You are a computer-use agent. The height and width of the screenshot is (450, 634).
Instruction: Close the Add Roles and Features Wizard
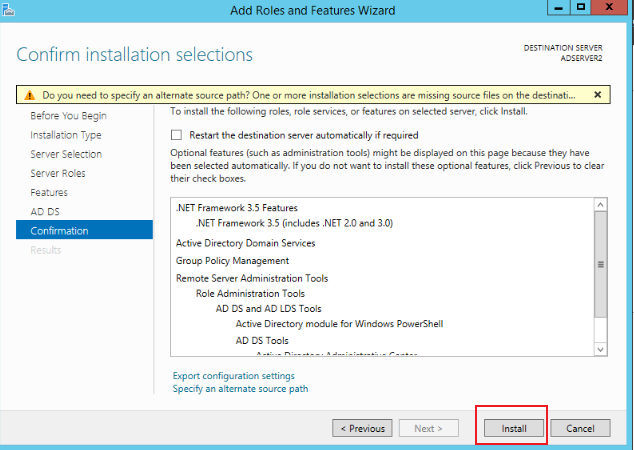pos(609,7)
